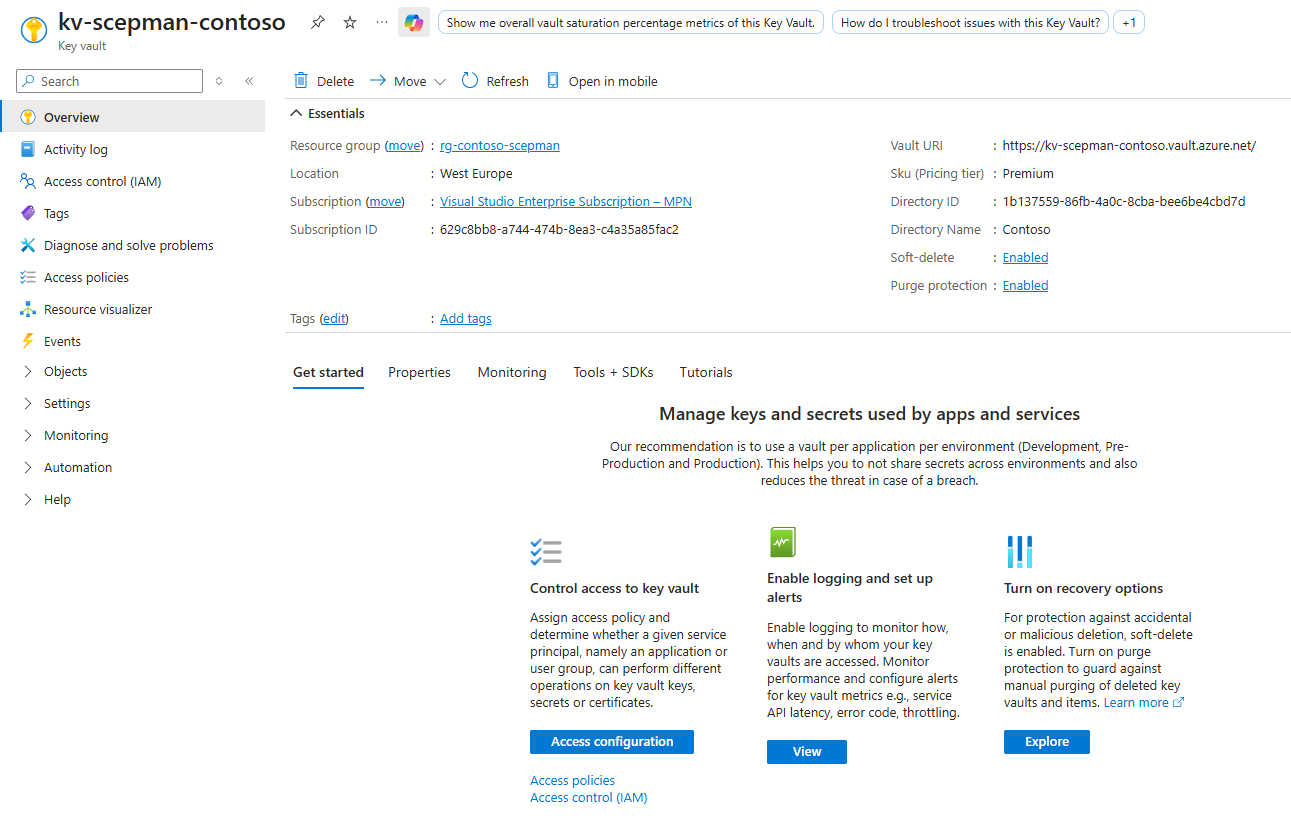Collapse the Essentials section
The height and width of the screenshot is (816, 1291).
[297, 113]
